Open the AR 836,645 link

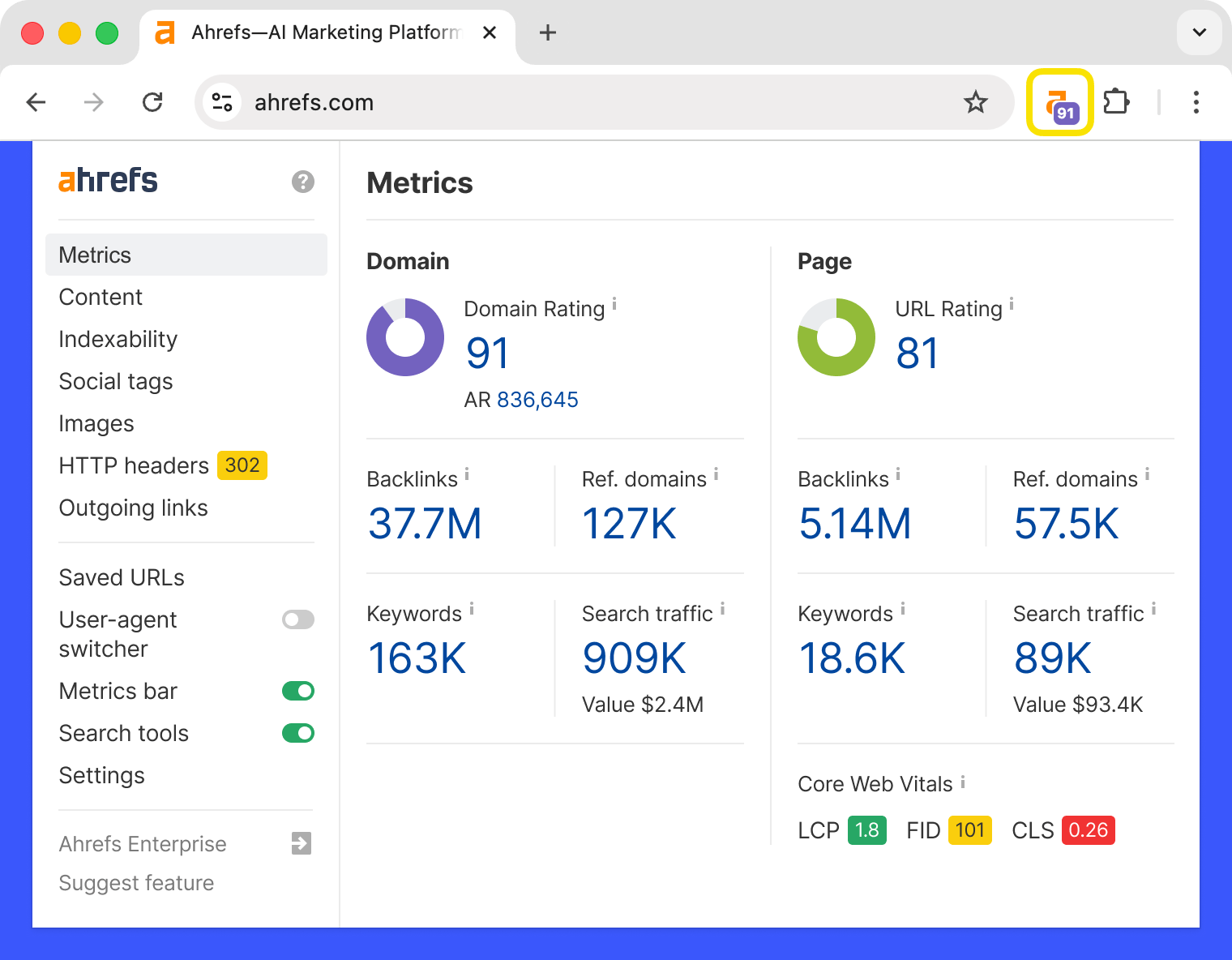coord(537,399)
